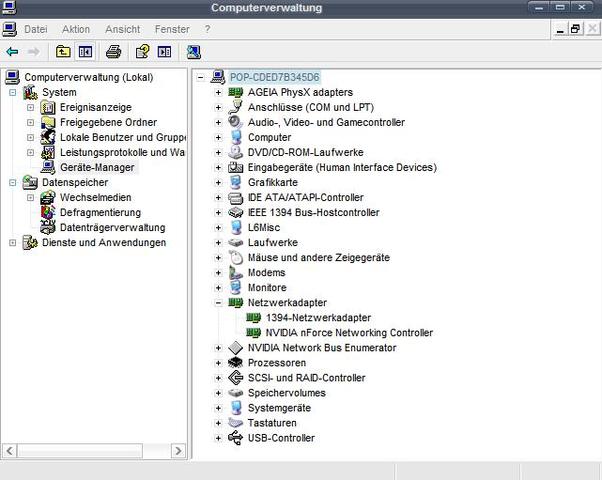Image resolution: width=602 pixels, height=480 pixels.
Task: Select the Leistungsprotokolle und Wa item
Action: (122, 152)
